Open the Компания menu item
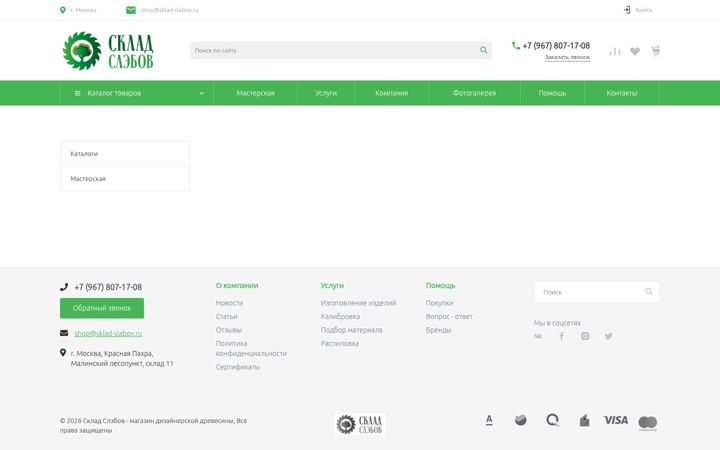 392,93
